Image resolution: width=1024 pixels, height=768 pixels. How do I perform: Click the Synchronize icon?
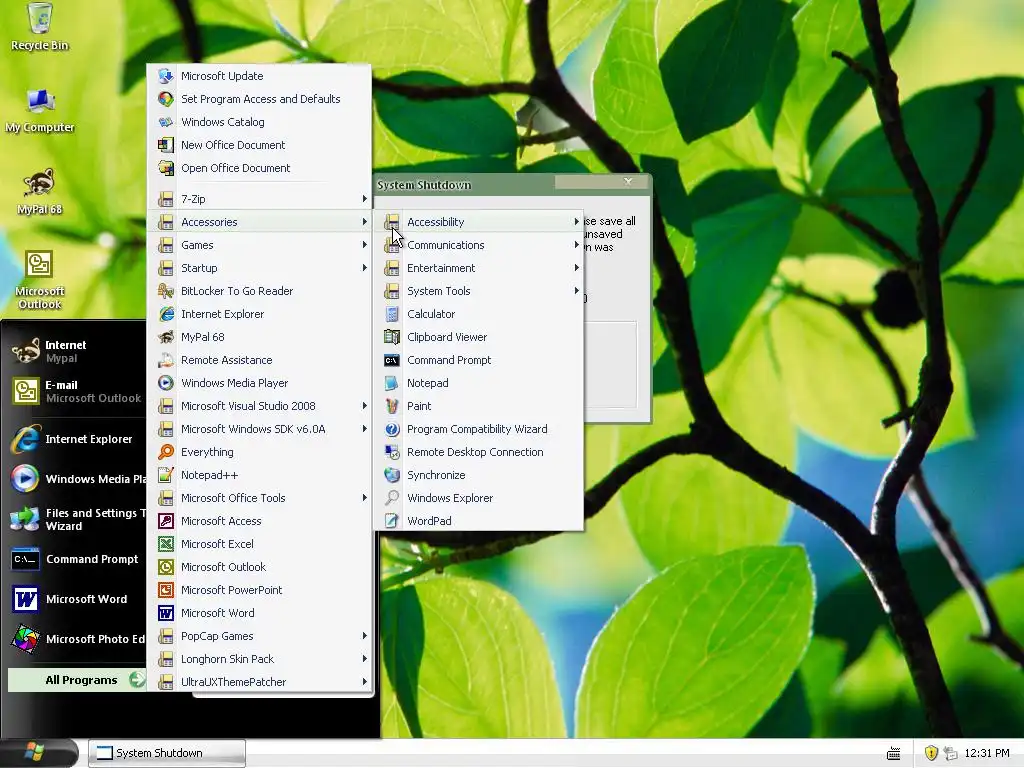(x=392, y=475)
